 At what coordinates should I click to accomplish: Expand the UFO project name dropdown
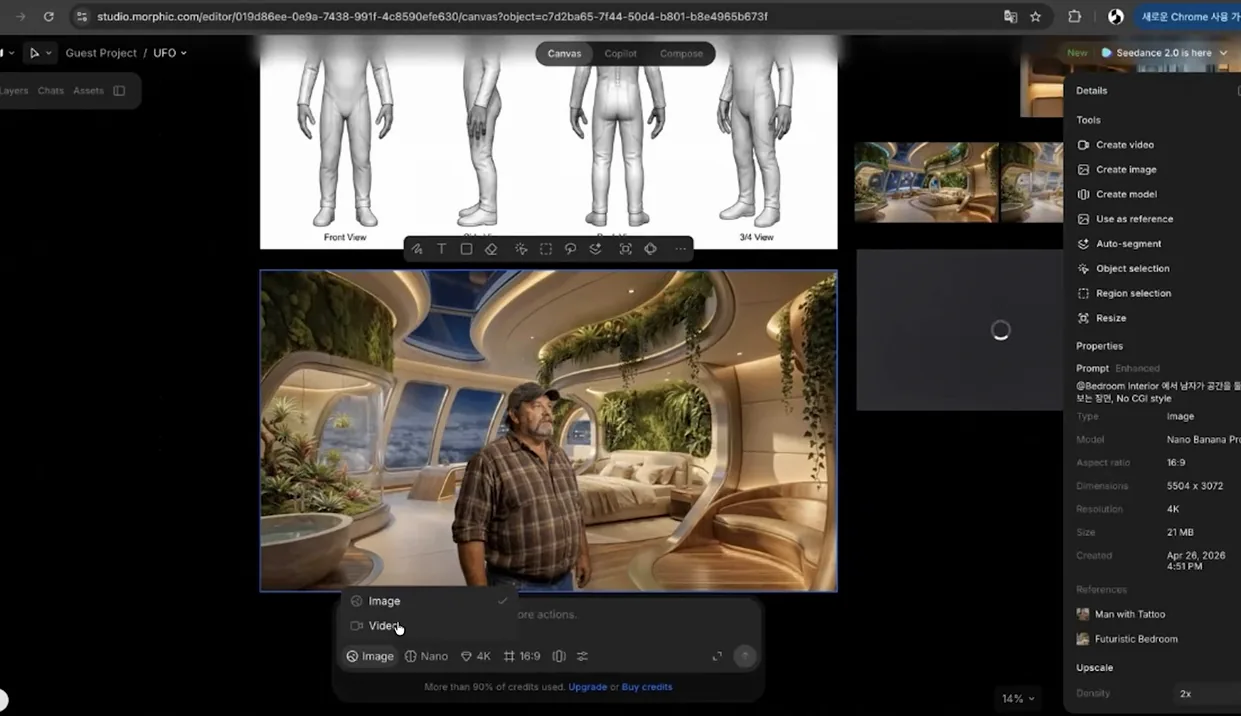tap(170, 53)
